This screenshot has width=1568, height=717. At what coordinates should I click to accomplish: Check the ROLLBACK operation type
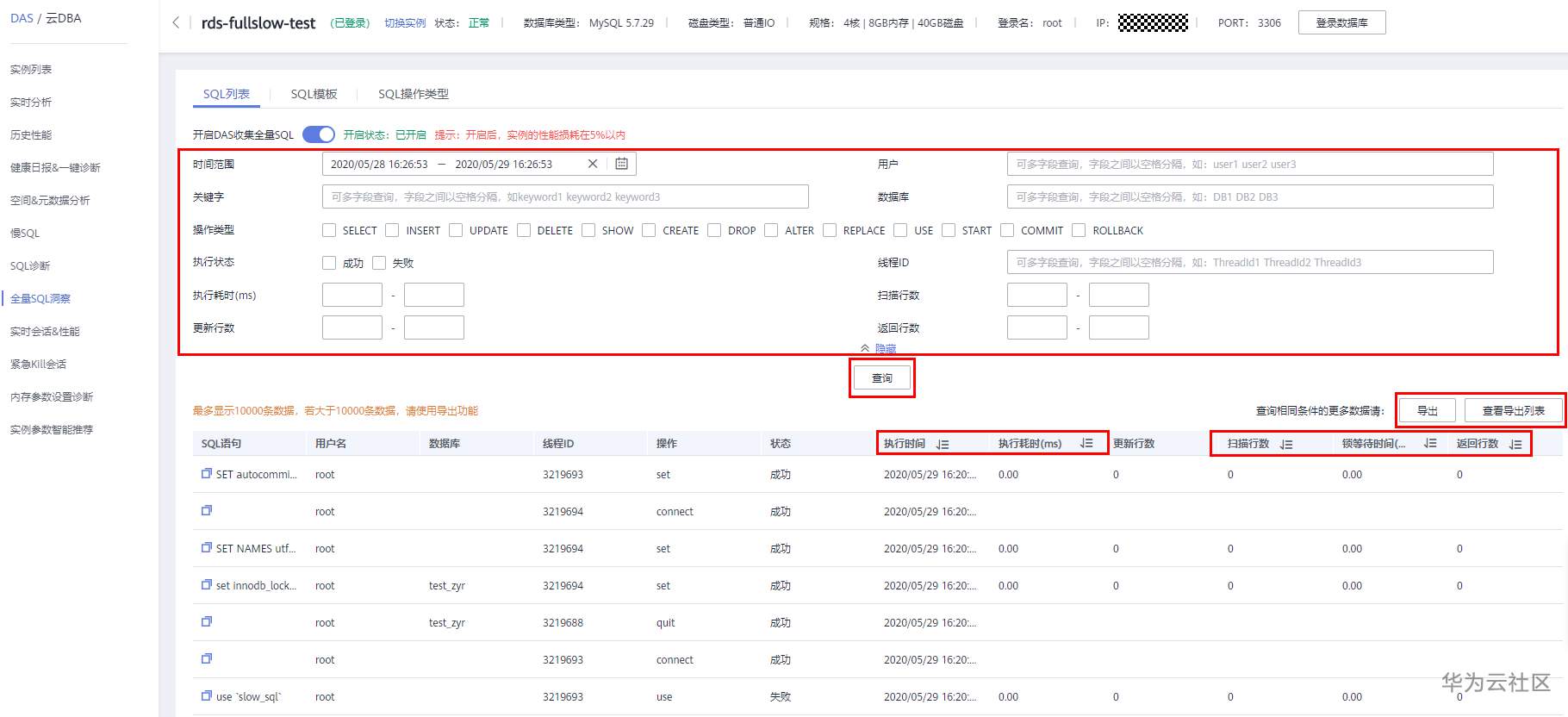pyautogui.click(x=1079, y=230)
